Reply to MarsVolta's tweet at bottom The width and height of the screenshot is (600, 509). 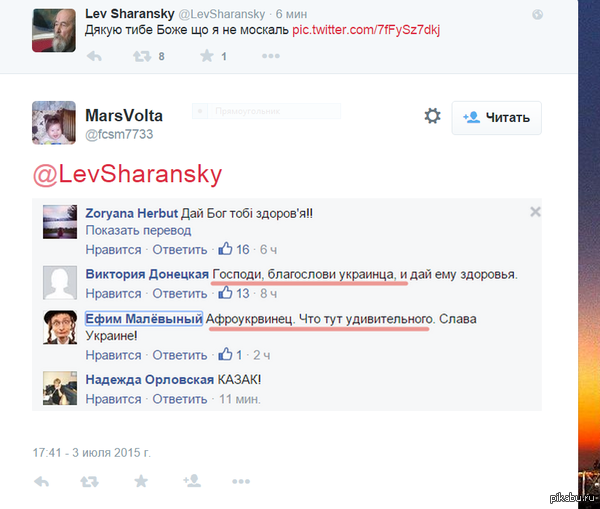click(41, 481)
